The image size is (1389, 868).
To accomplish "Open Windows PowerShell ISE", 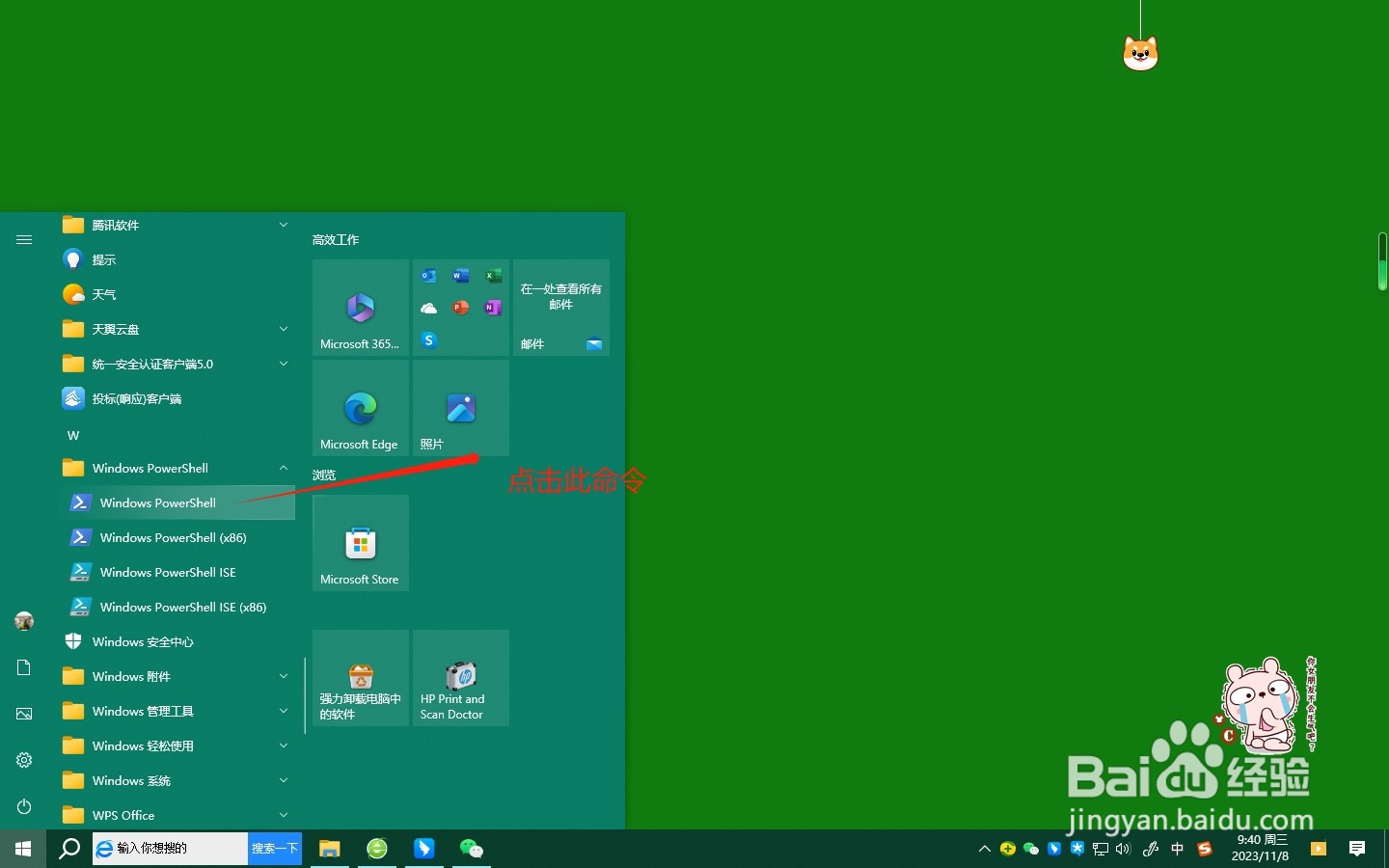I will pos(178,572).
